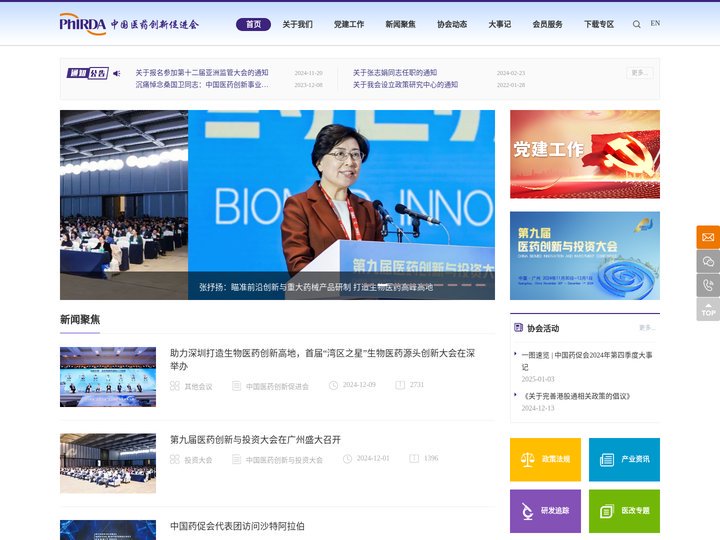The image size is (720, 540).
Task: Click the tag text 投资大会
Action: 198,460
